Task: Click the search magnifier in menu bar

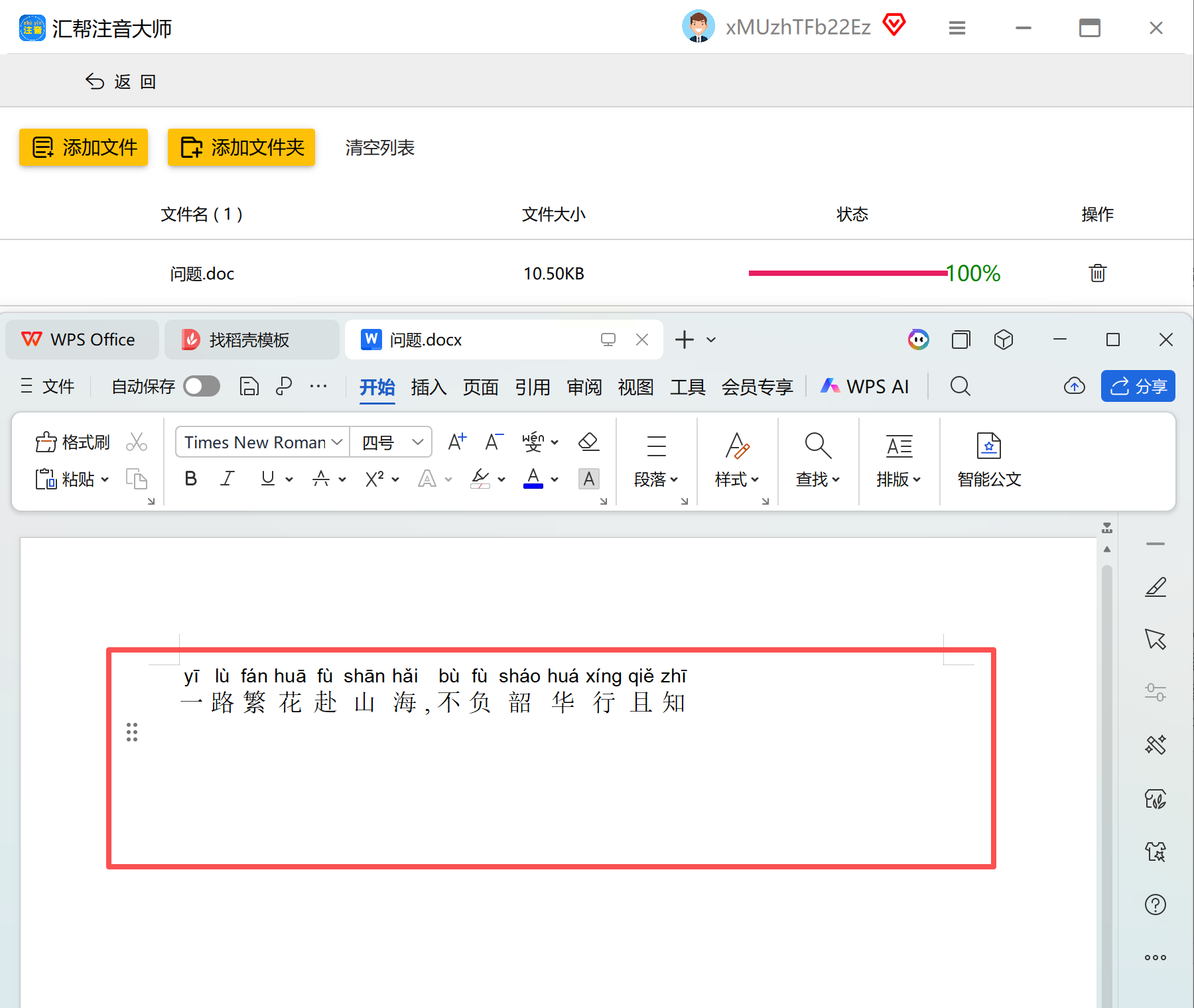Action: 960,386
